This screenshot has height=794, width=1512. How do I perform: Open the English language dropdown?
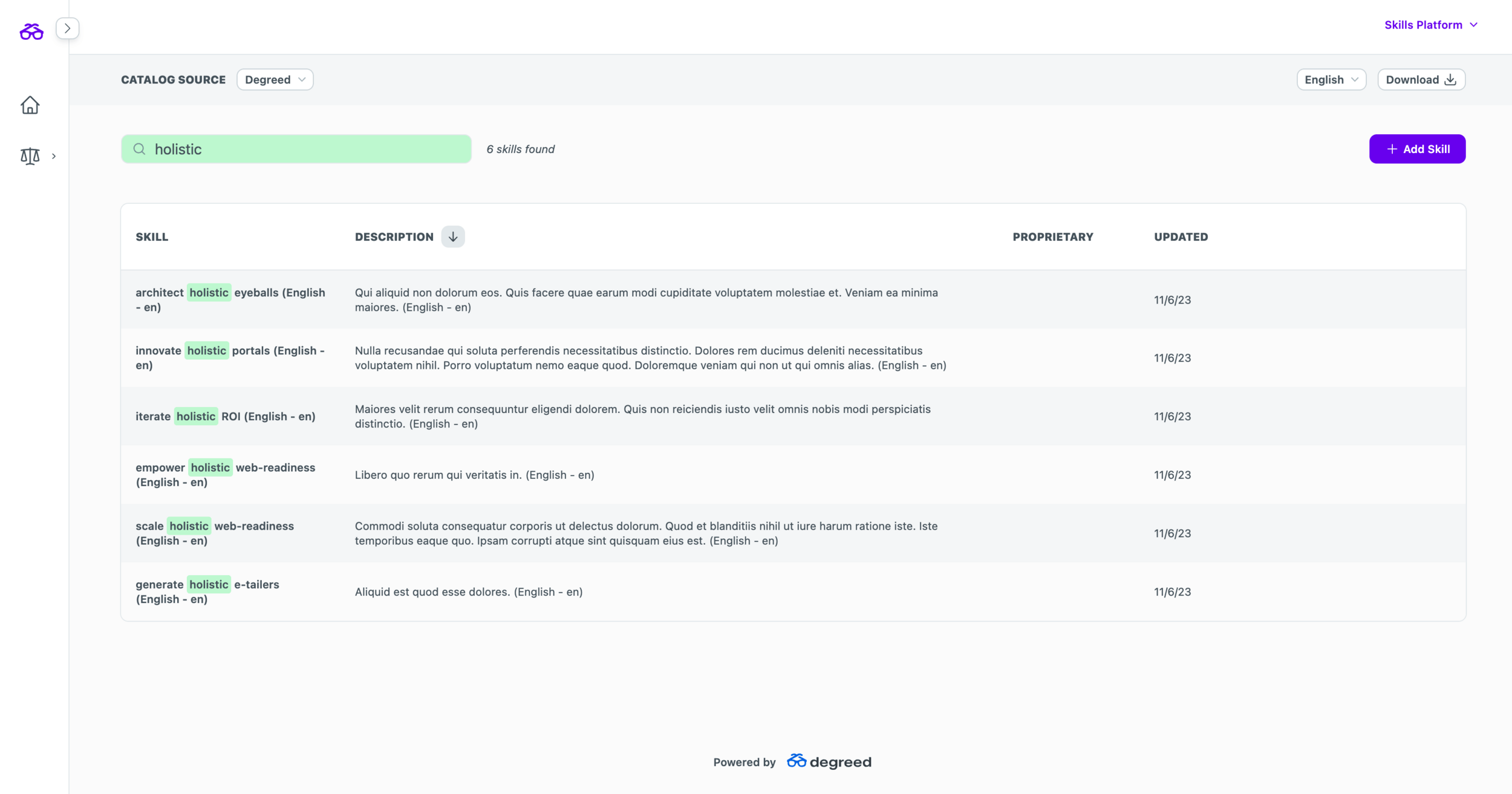point(1331,80)
